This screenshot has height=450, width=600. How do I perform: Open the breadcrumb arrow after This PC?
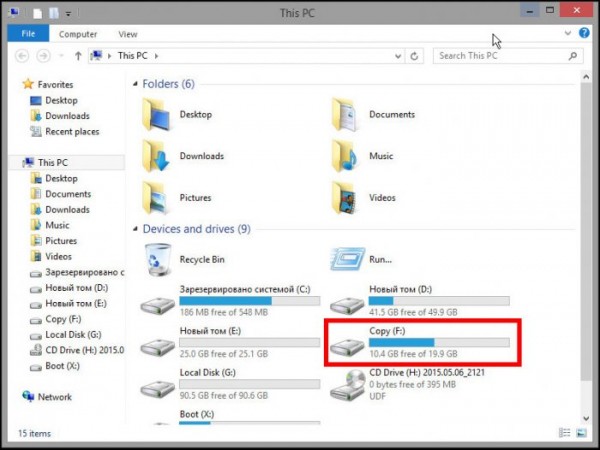point(156,56)
